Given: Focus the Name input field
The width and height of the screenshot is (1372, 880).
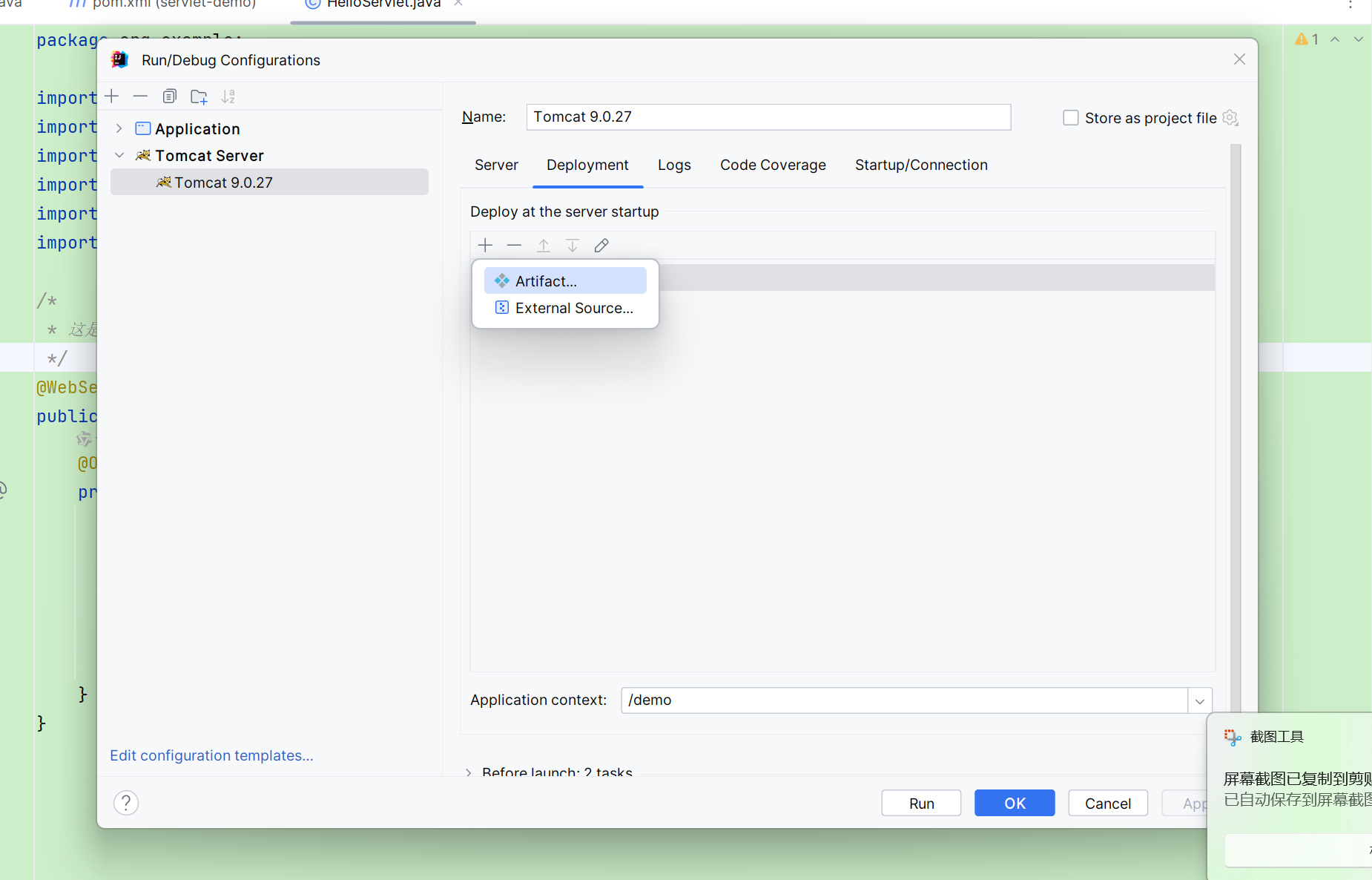Looking at the screenshot, I should pos(768,116).
